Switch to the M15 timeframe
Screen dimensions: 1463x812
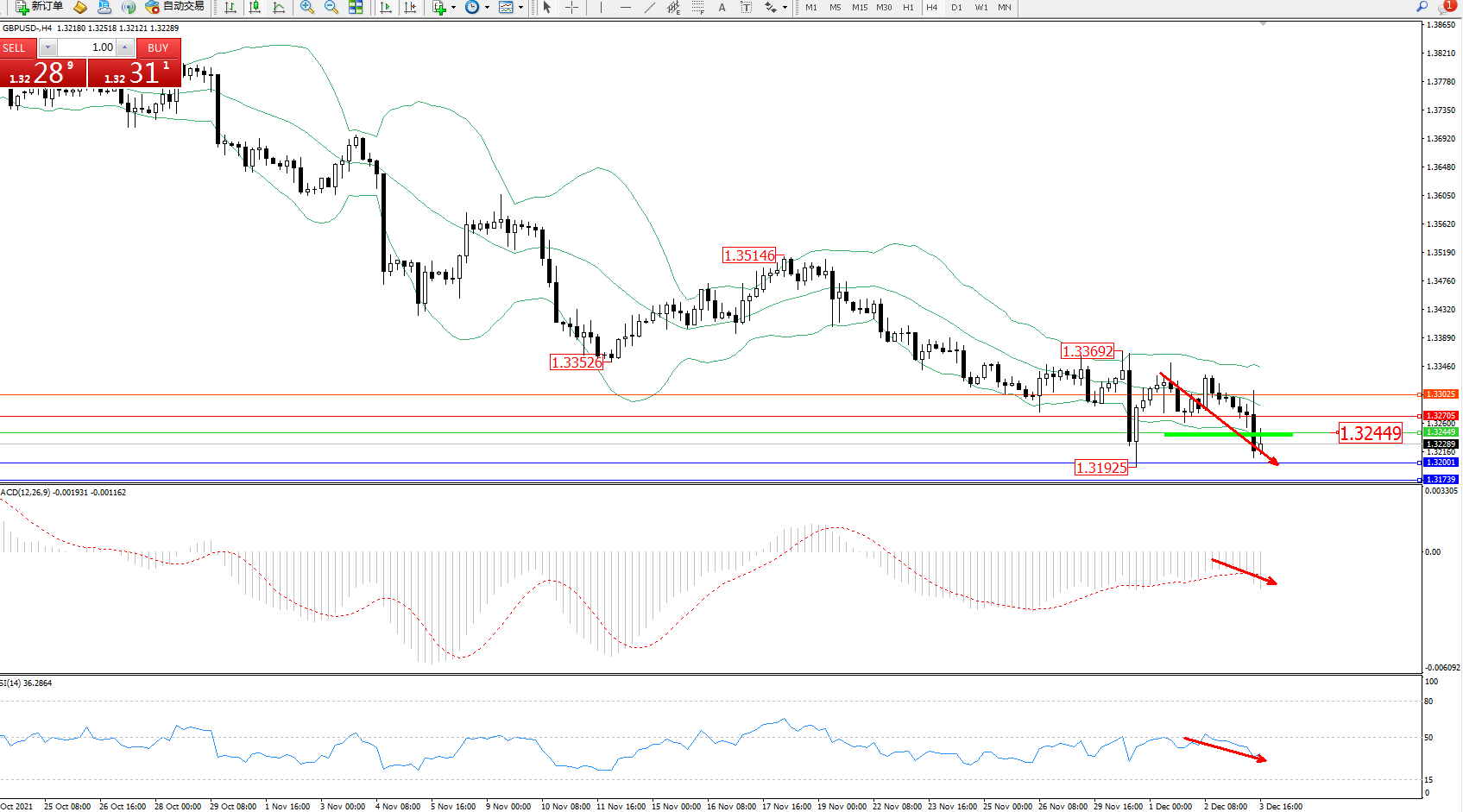click(860, 7)
